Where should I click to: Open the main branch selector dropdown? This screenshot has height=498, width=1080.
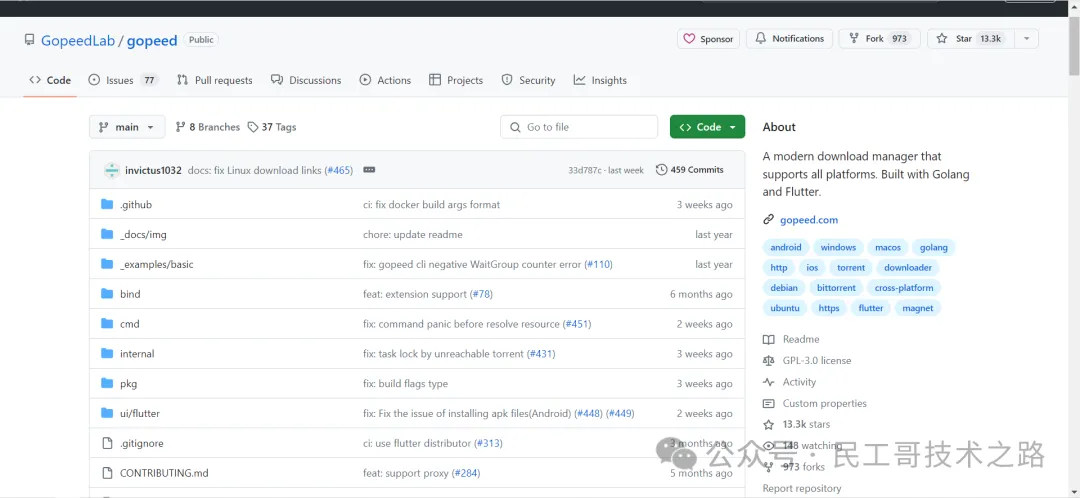pos(127,127)
